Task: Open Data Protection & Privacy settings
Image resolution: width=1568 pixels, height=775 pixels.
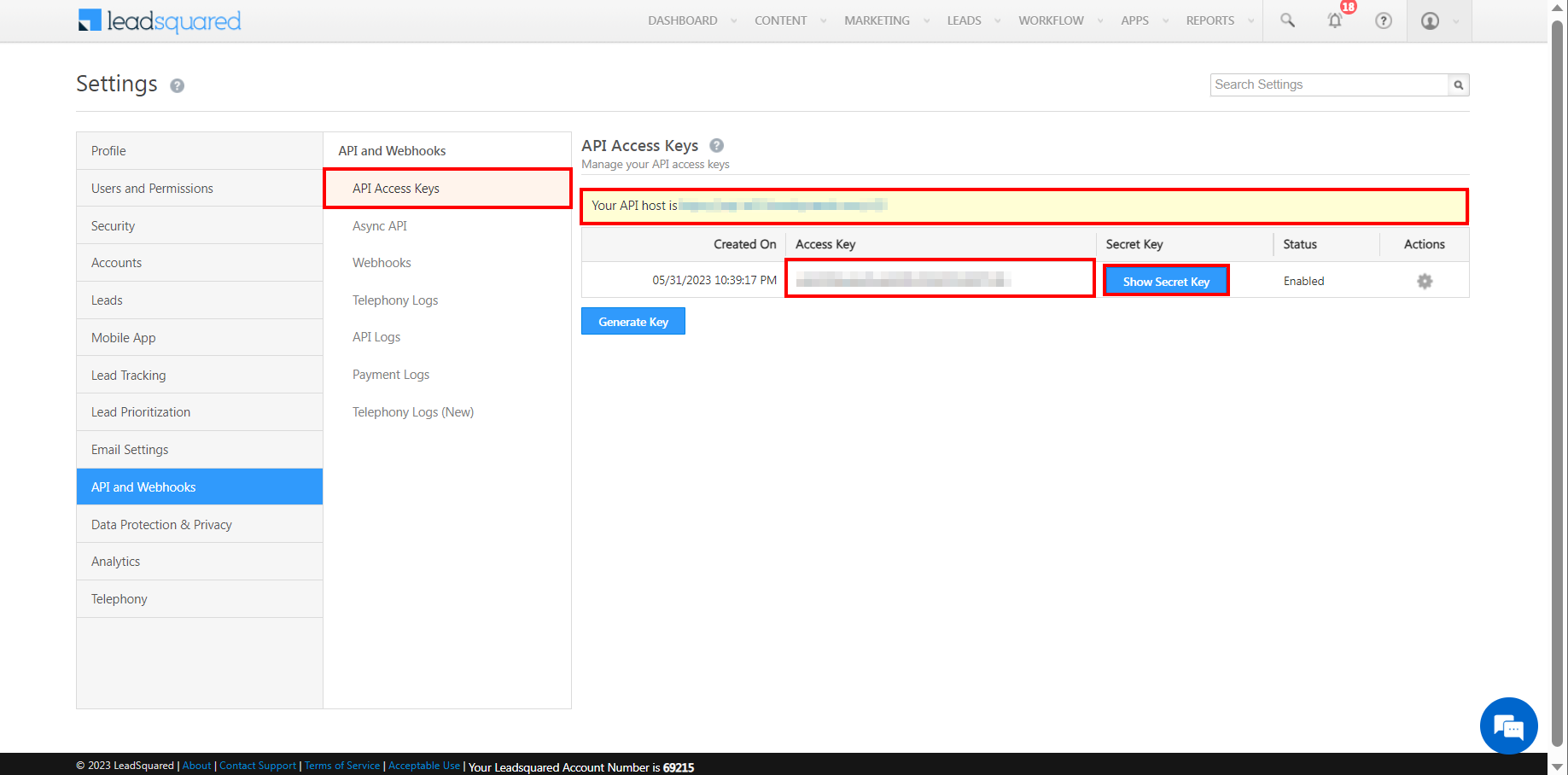Action: click(x=200, y=525)
